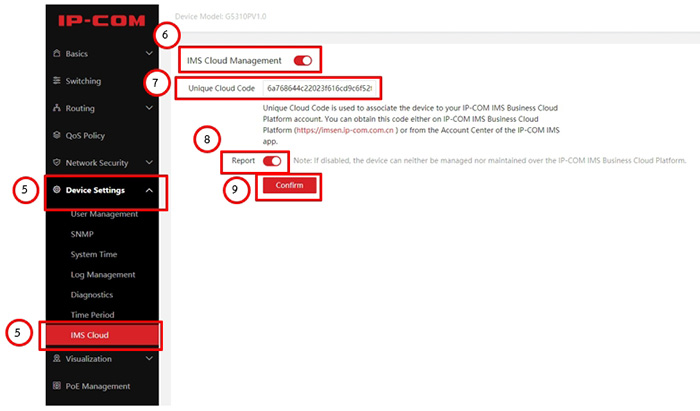Expand the Basics chevron
The height and width of the screenshot is (411, 700).
149,54
